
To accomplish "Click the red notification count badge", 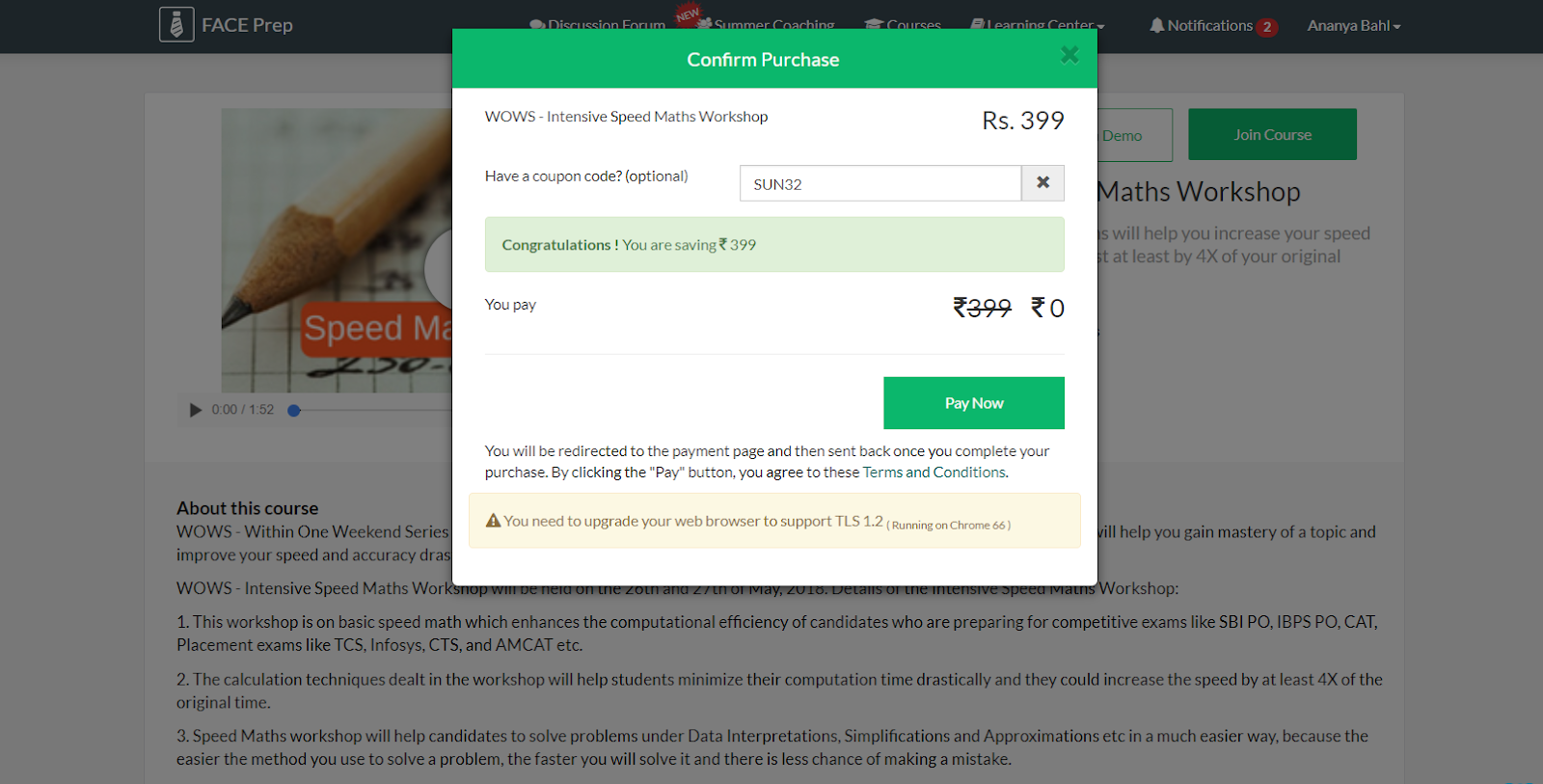I will (1267, 27).
